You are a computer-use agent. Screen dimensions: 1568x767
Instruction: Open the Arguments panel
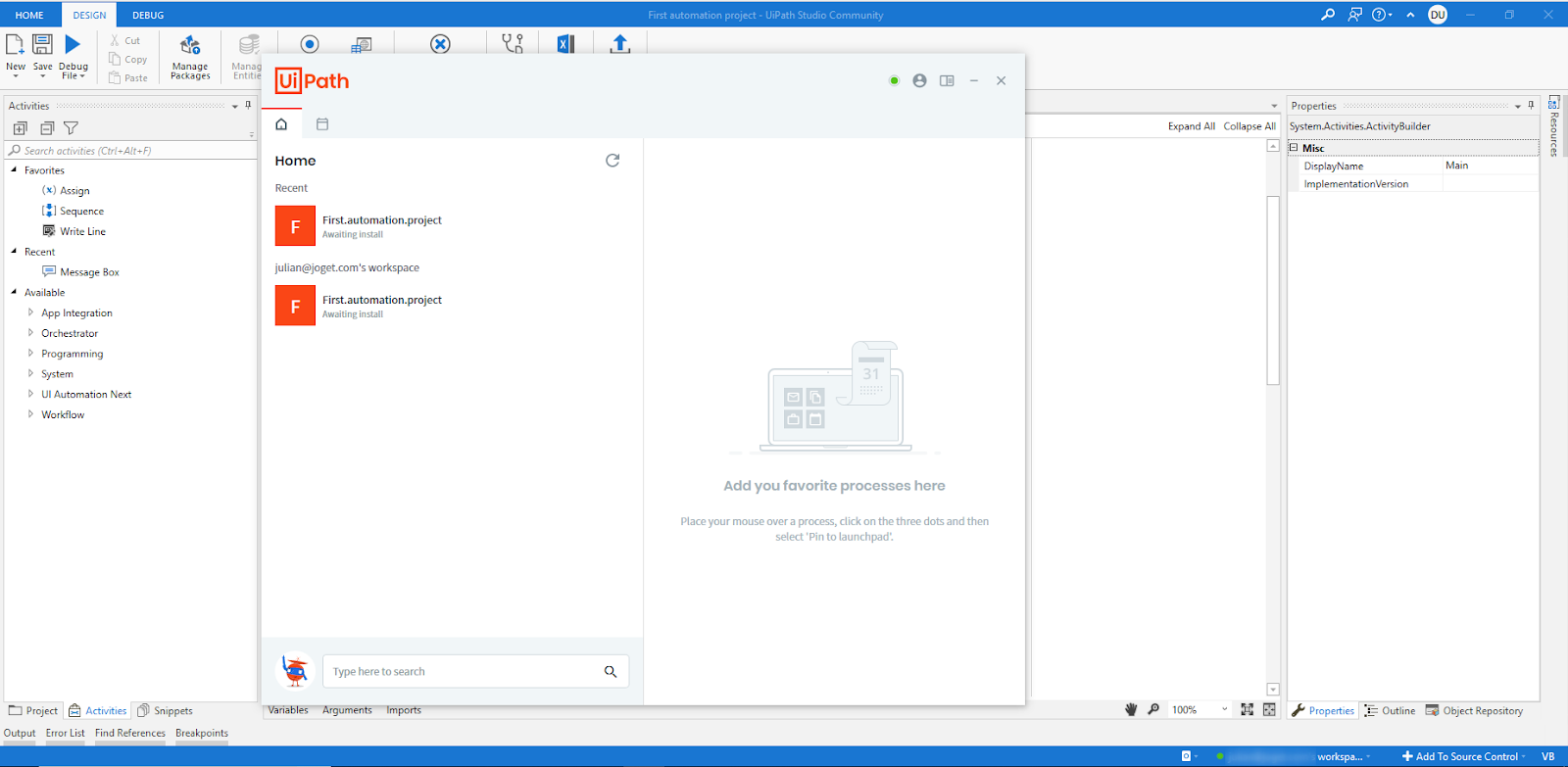point(347,710)
